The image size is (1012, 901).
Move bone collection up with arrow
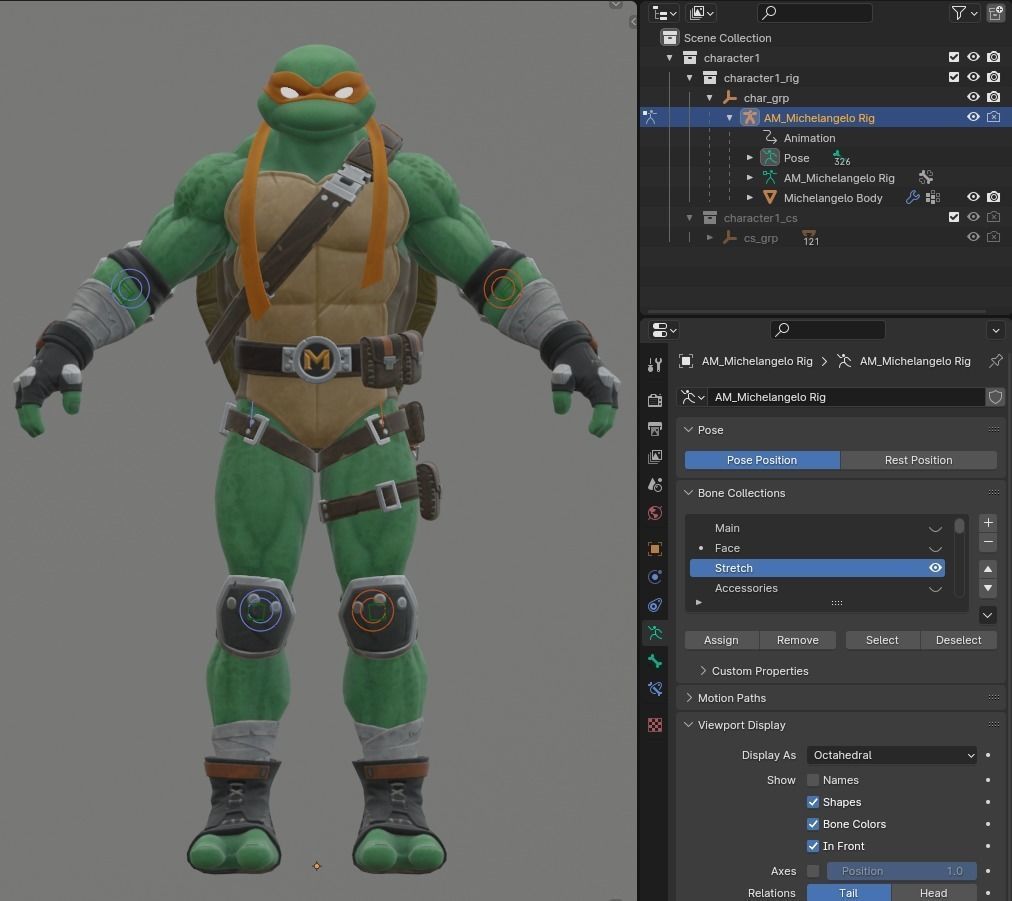pos(988,569)
